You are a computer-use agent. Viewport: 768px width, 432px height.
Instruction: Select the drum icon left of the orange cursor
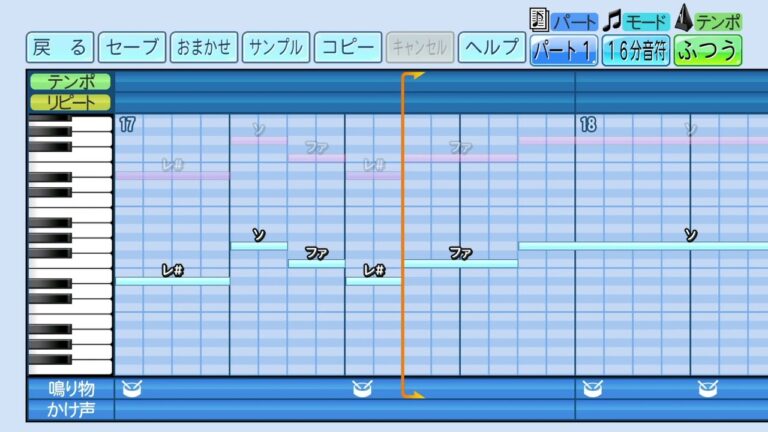click(361, 388)
